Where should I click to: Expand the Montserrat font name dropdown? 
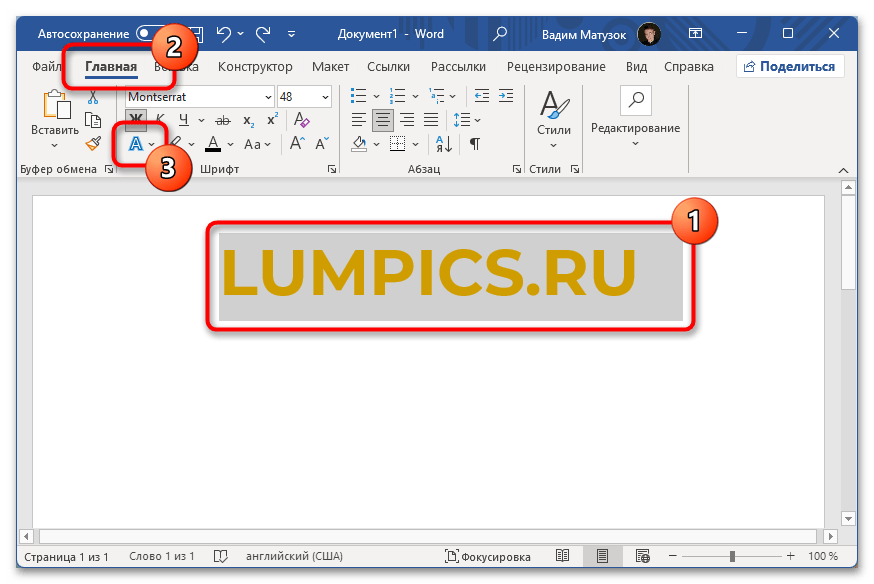(268, 97)
